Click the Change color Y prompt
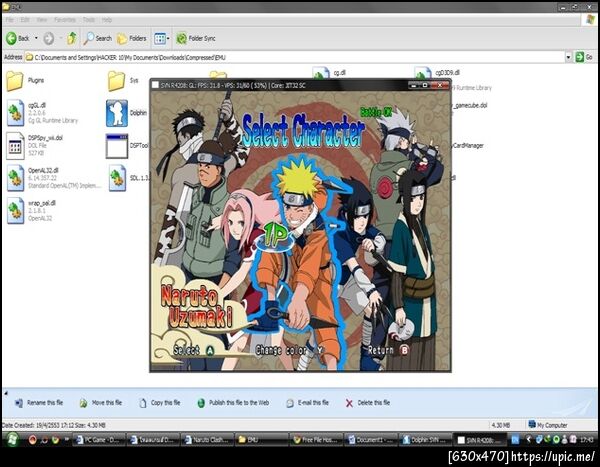The image size is (600, 467). coord(290,350)
